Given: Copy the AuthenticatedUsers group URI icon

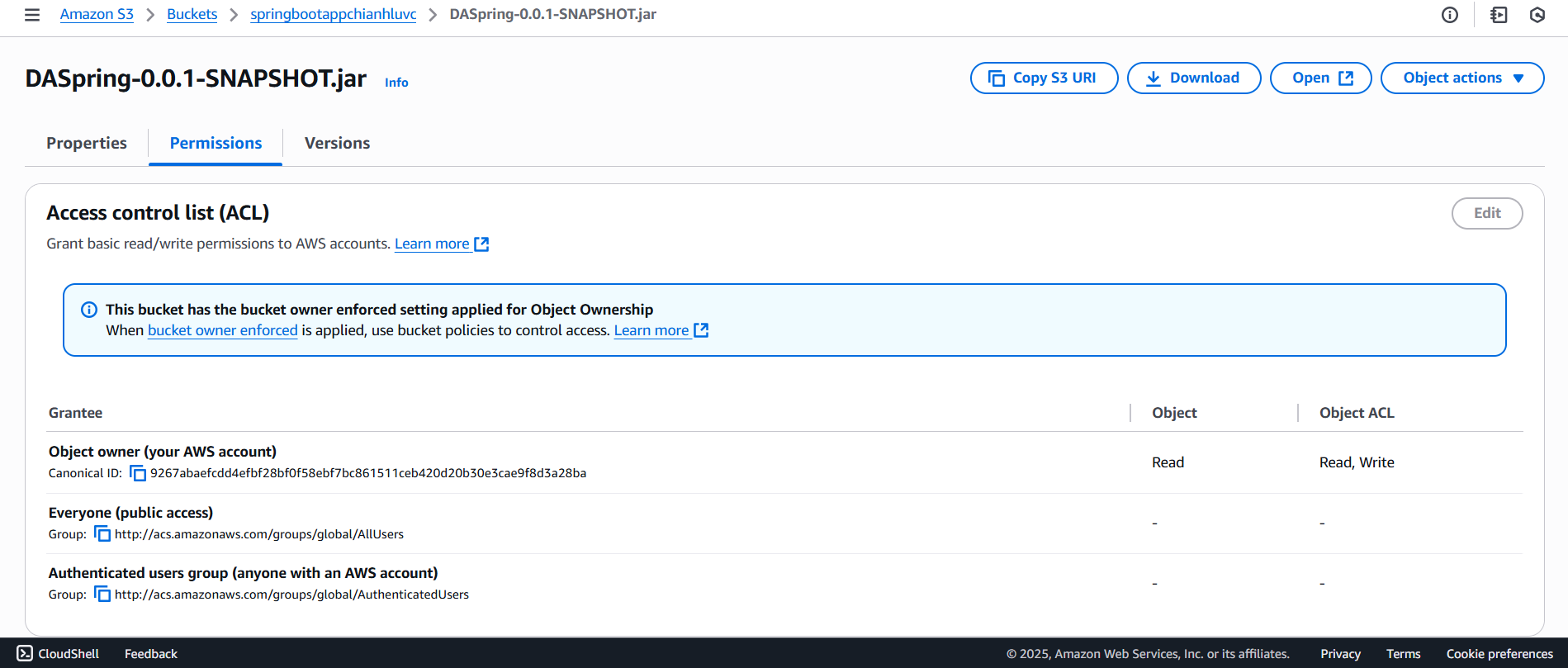Looking at the screenshot, I should click(x=102, y=595).
